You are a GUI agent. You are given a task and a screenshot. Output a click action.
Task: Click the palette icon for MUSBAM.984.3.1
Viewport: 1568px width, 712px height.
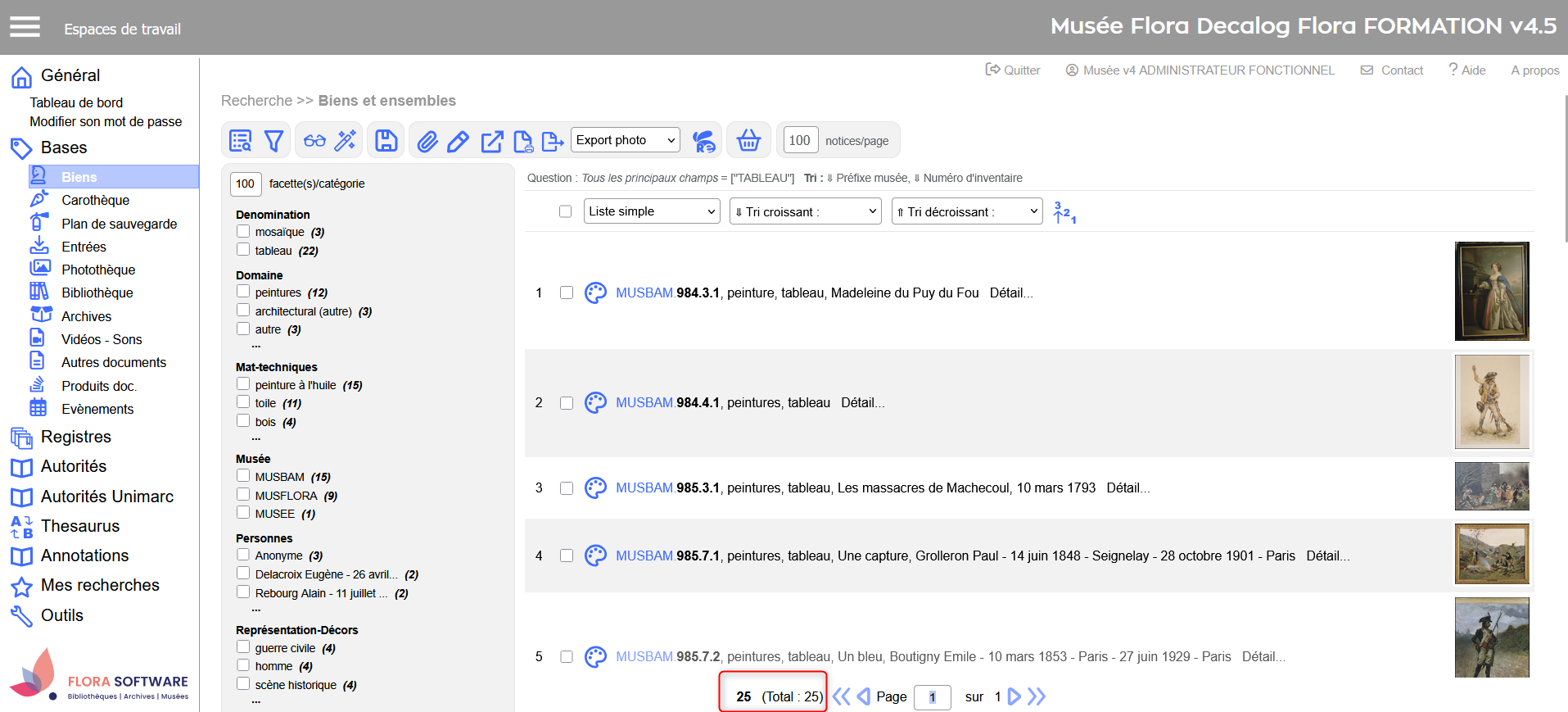coord(595,293)
